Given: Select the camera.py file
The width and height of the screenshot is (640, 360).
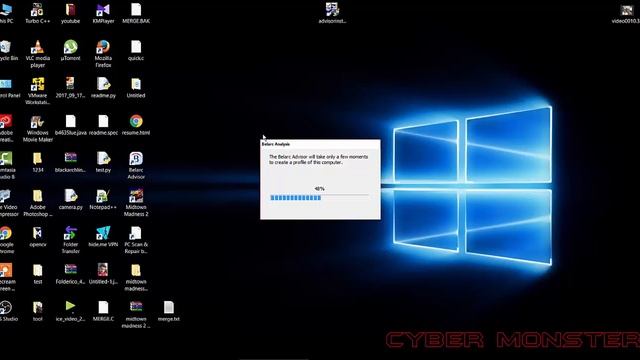Looking at the screenshot, I should click(70, 196).
